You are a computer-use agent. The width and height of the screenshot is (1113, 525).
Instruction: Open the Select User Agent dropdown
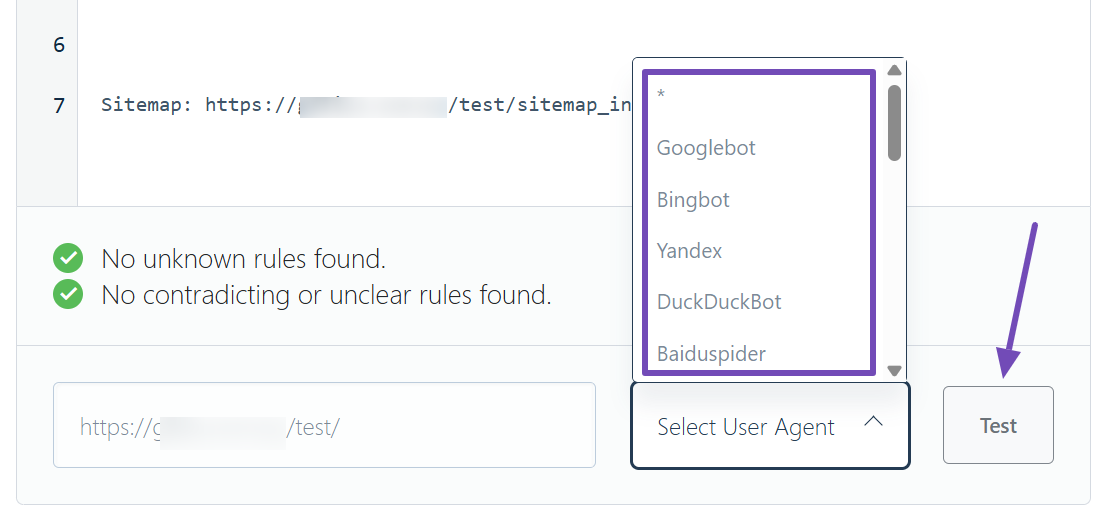point(746,427)
